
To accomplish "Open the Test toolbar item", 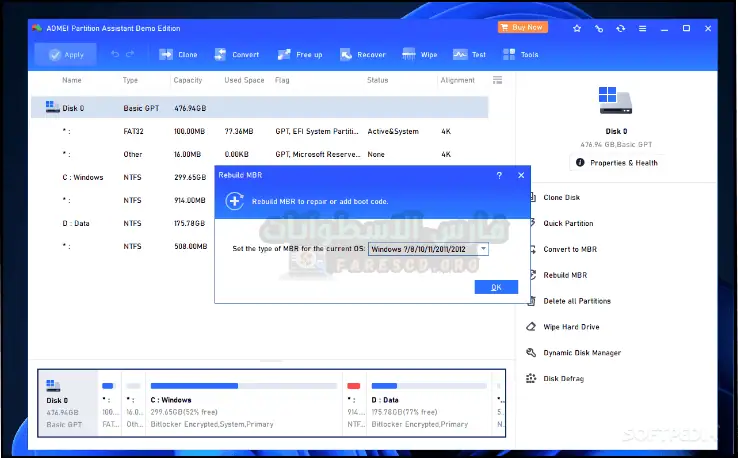I will (x=470, y=55).
